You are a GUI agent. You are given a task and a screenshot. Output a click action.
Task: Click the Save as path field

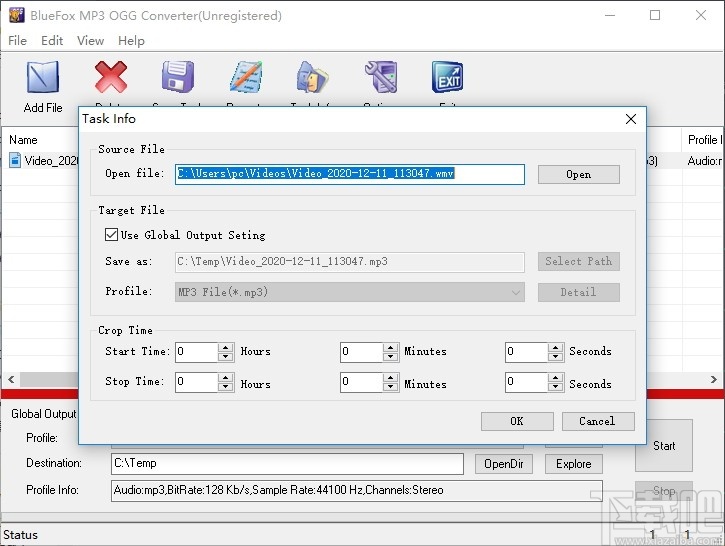(350, 262)
